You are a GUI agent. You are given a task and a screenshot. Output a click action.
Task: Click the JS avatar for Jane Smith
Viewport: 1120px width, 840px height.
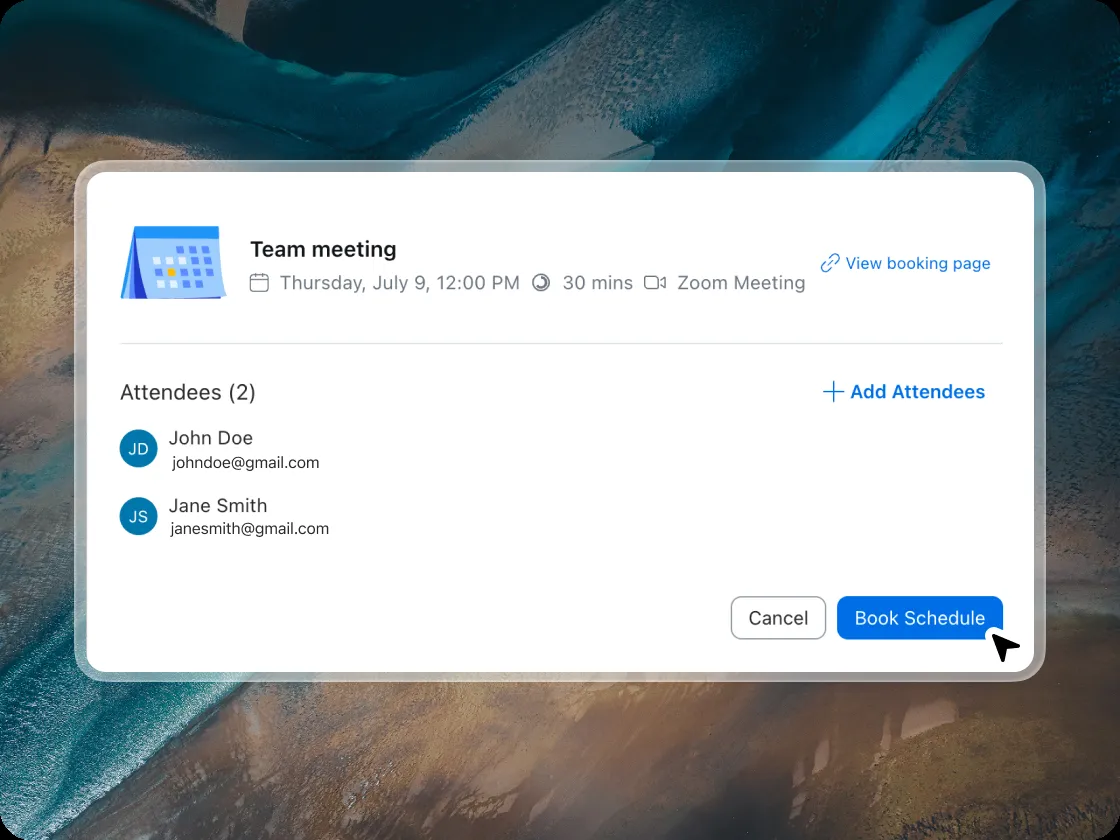click(x=139, y=516)
